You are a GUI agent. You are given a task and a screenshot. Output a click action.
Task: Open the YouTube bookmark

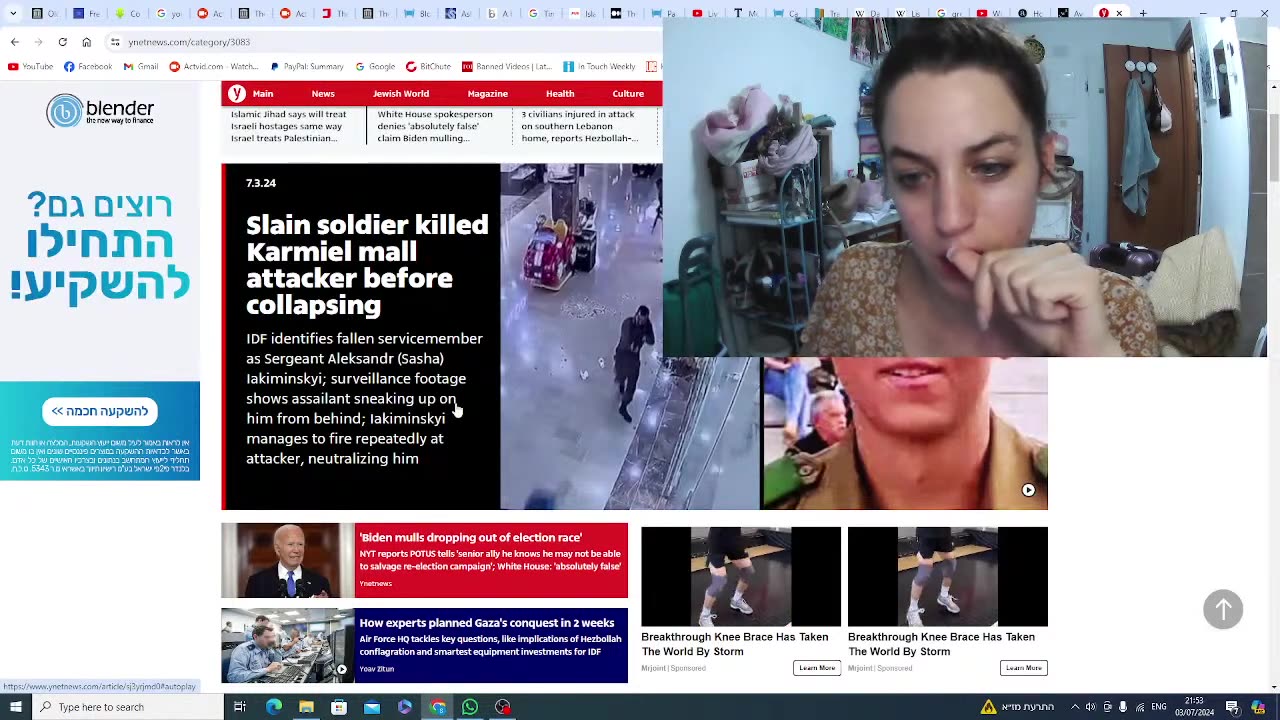point(30,67)
